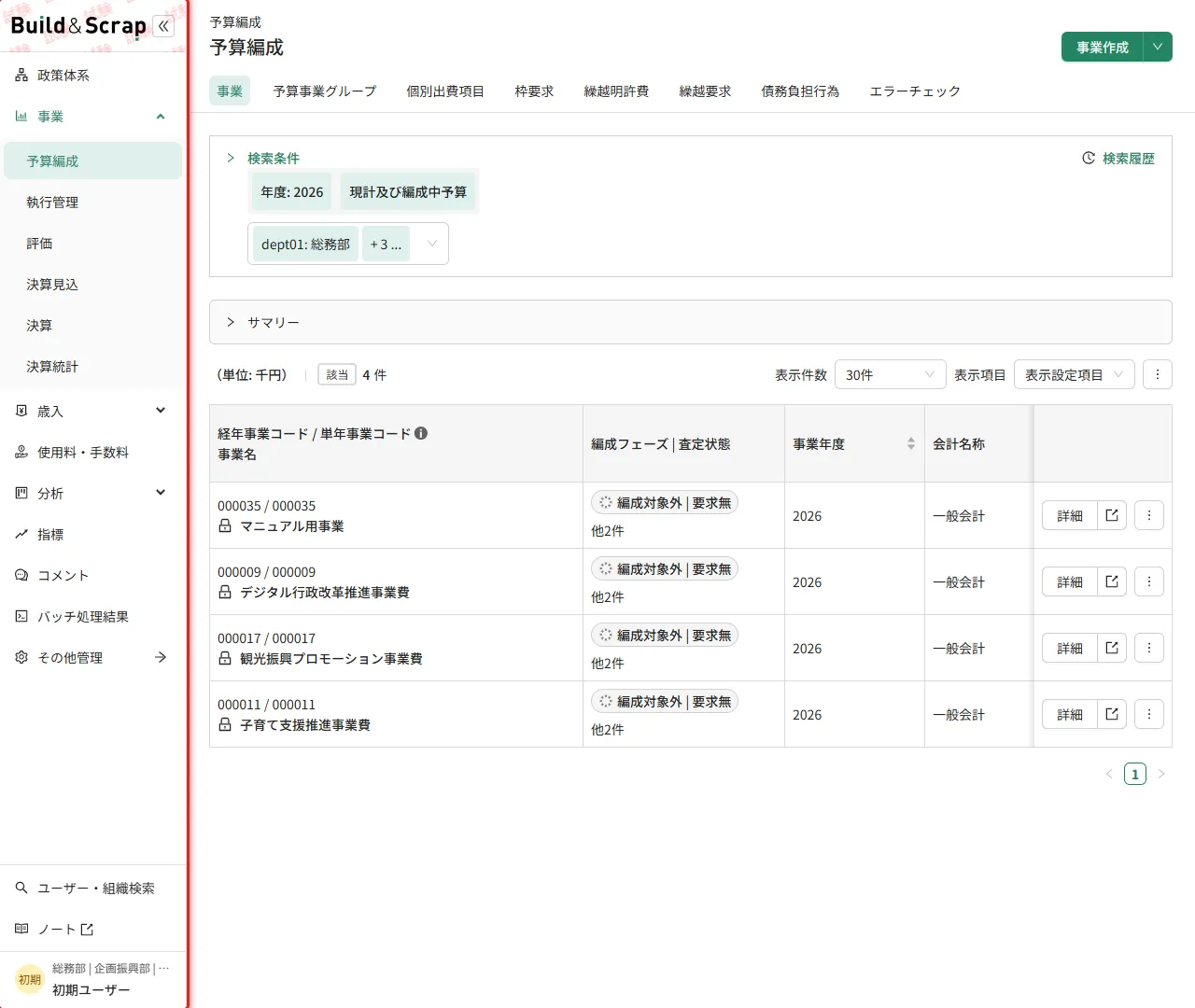Open デジタル行政改革推進事業費 in a new window
The width and height of the screenshot is (1195, 1008).
[1112, 581]
